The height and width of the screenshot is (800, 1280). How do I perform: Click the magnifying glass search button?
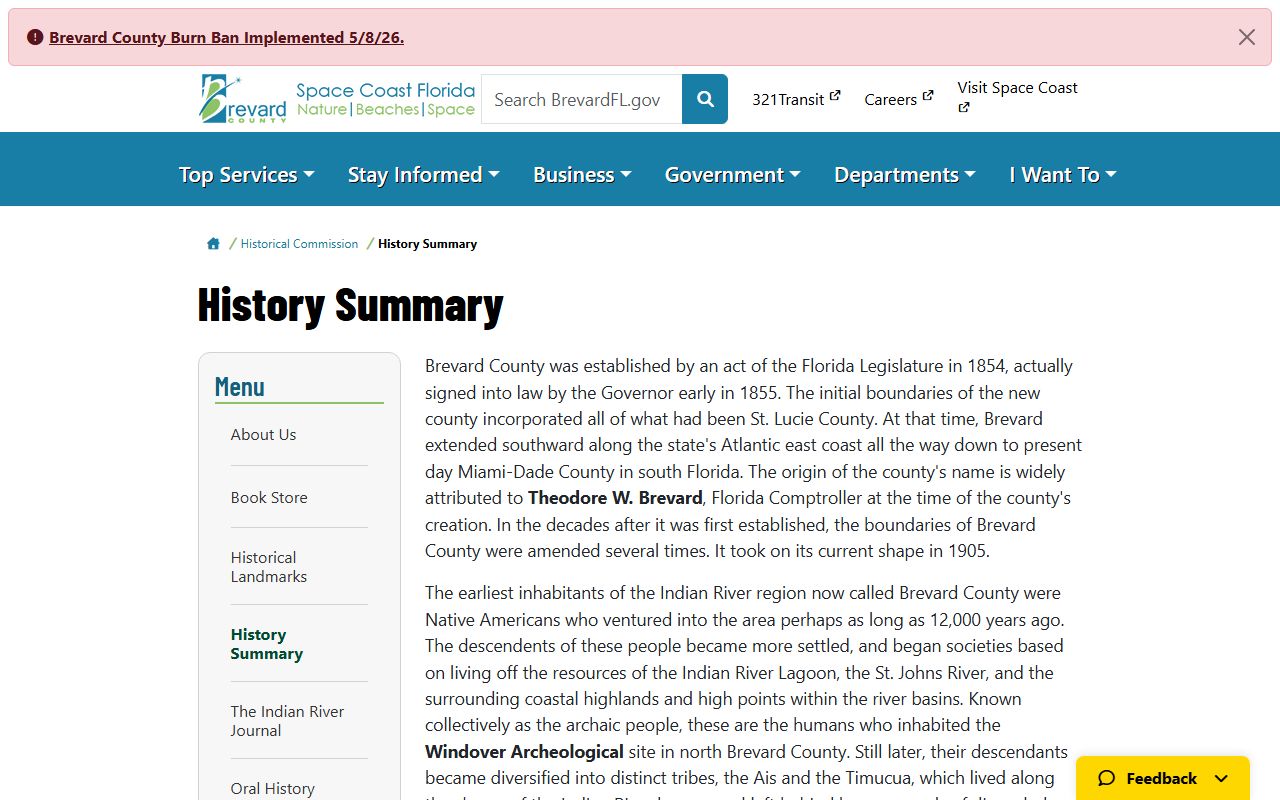pyautogui.click(x=705, y=99)
